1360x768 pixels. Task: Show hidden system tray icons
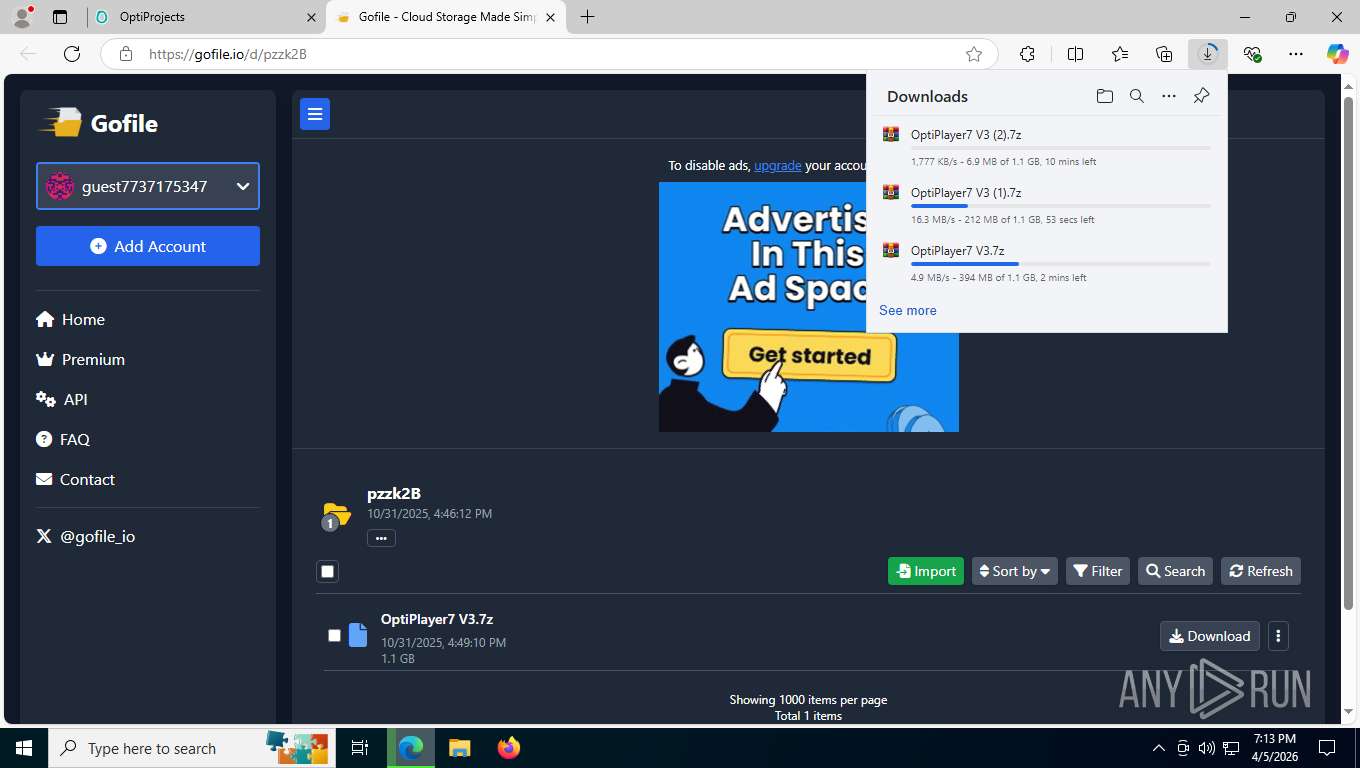click(1159, 748)
